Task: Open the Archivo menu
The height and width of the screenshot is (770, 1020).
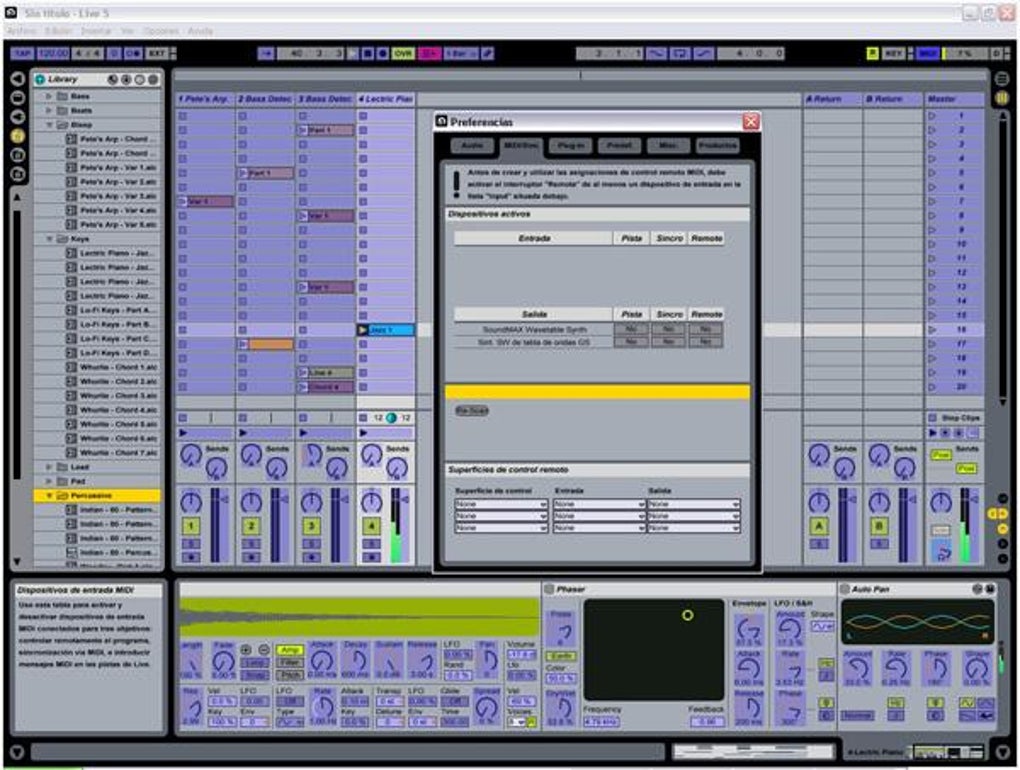Action: pyautogui.click(x=21, y=31)
